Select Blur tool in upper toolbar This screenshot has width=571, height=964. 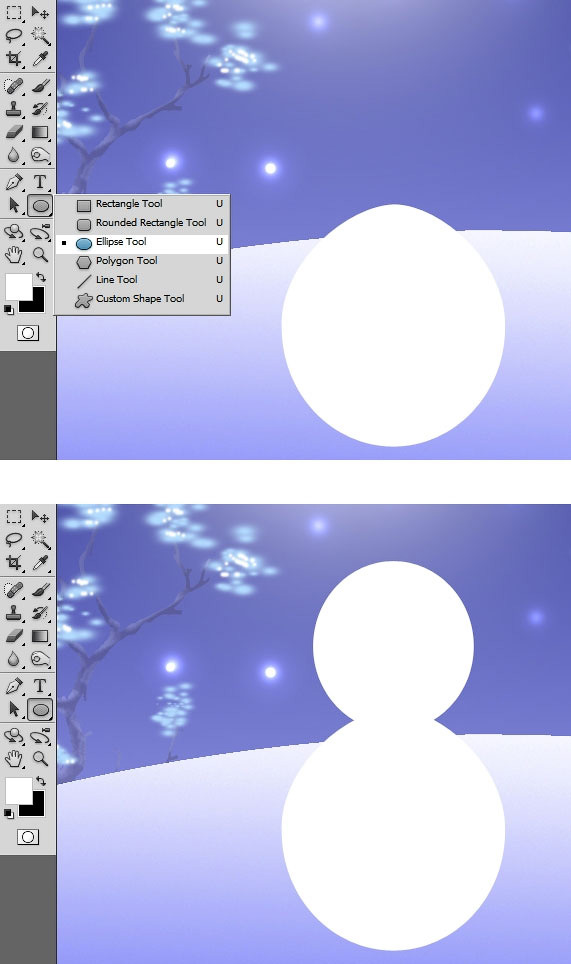(14, 154)
